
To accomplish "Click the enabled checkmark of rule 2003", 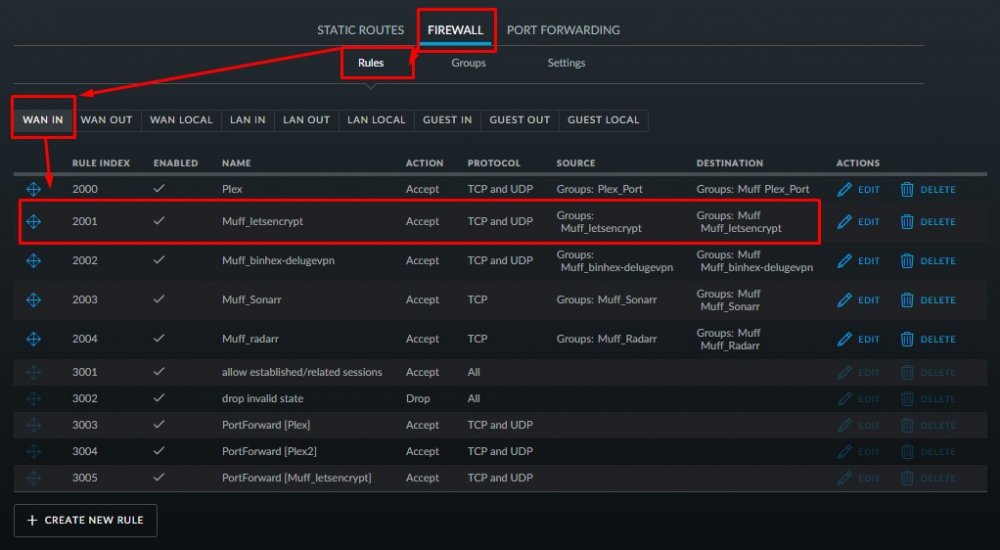I will (159, 299).
